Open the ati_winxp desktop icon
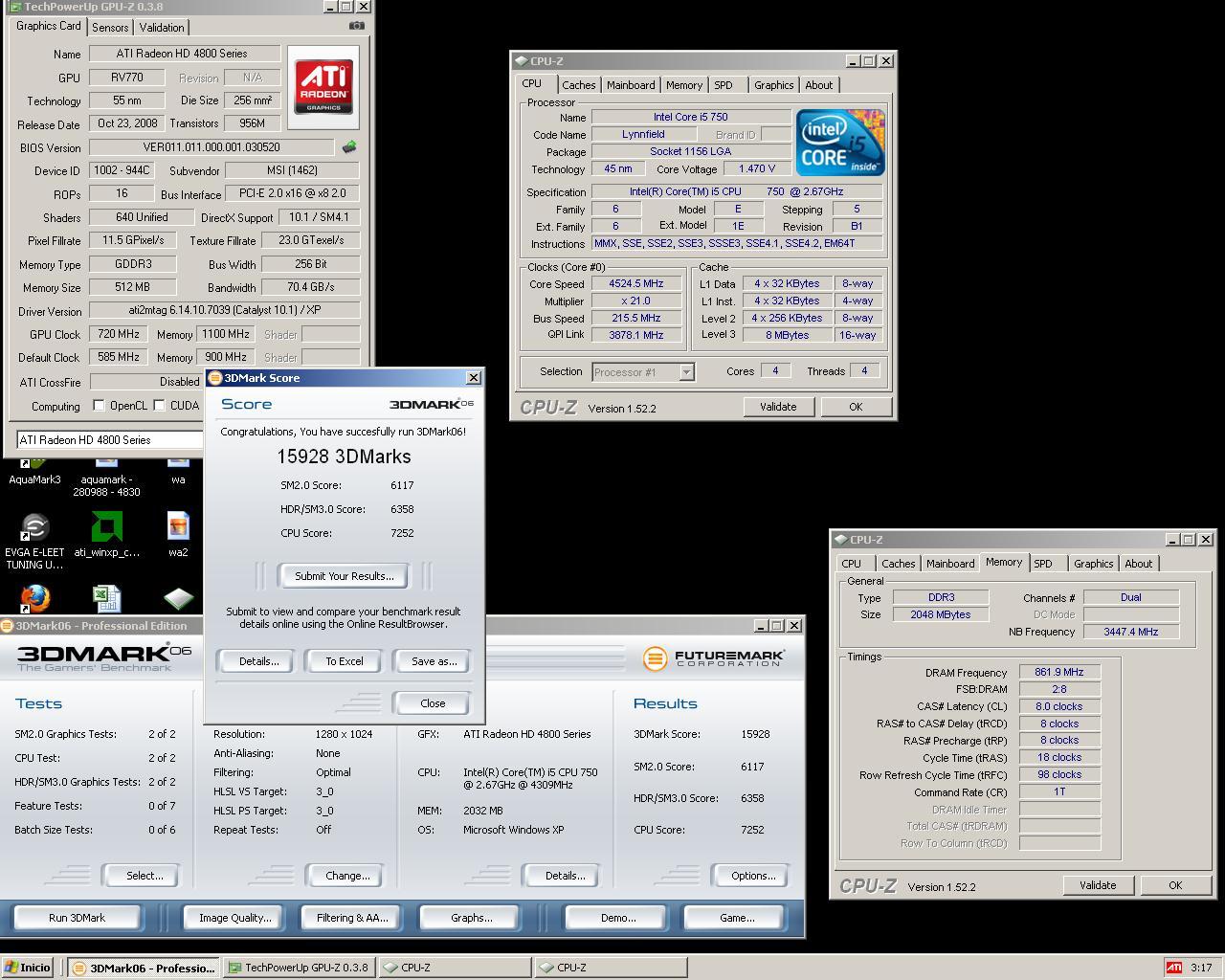 [x=106, y=536]
